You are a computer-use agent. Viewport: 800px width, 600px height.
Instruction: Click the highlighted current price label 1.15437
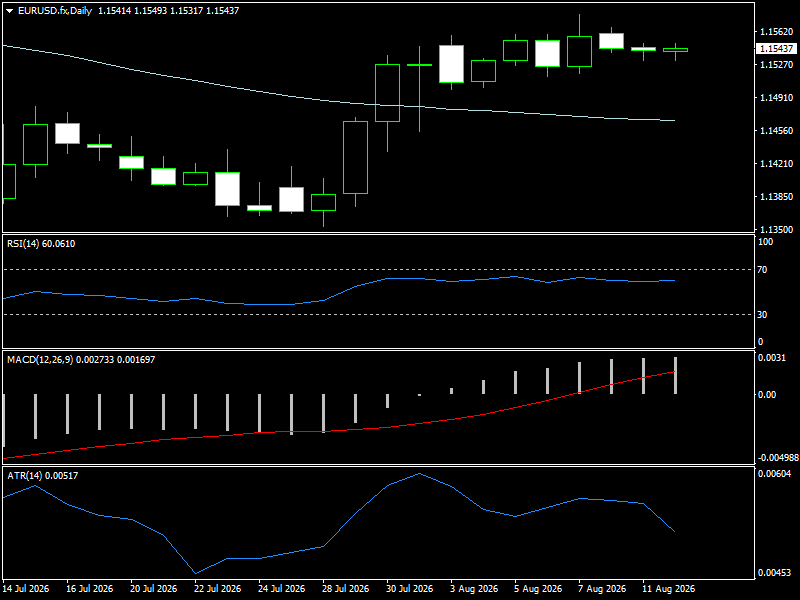776,48
